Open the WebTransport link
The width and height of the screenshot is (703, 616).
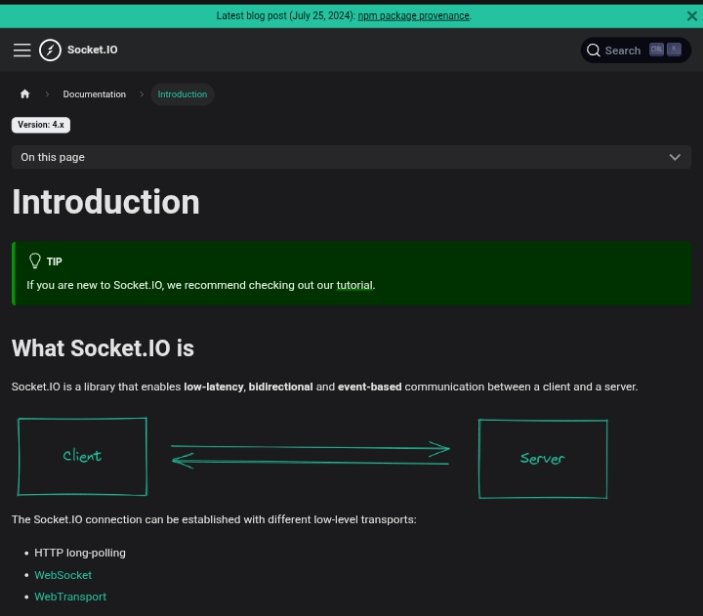70,597
